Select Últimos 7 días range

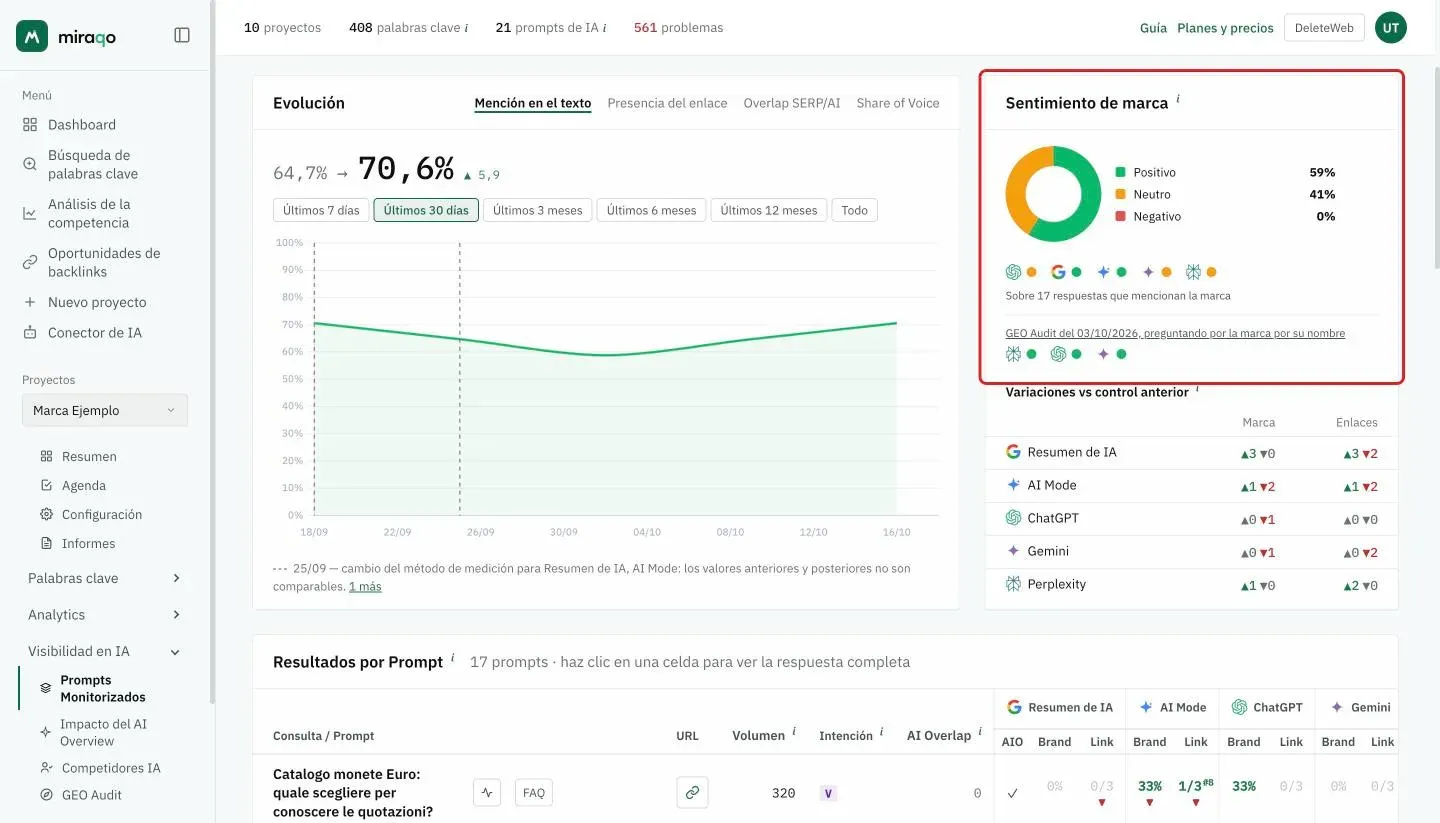coord(321,210)
